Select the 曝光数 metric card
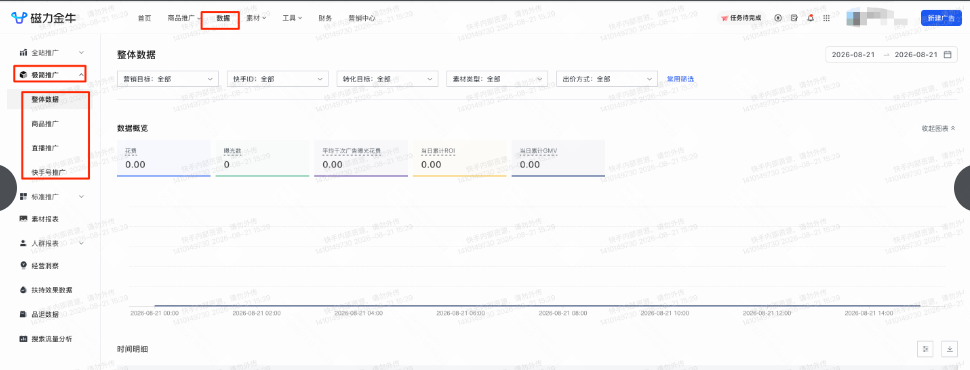 (x=262, y=159)
